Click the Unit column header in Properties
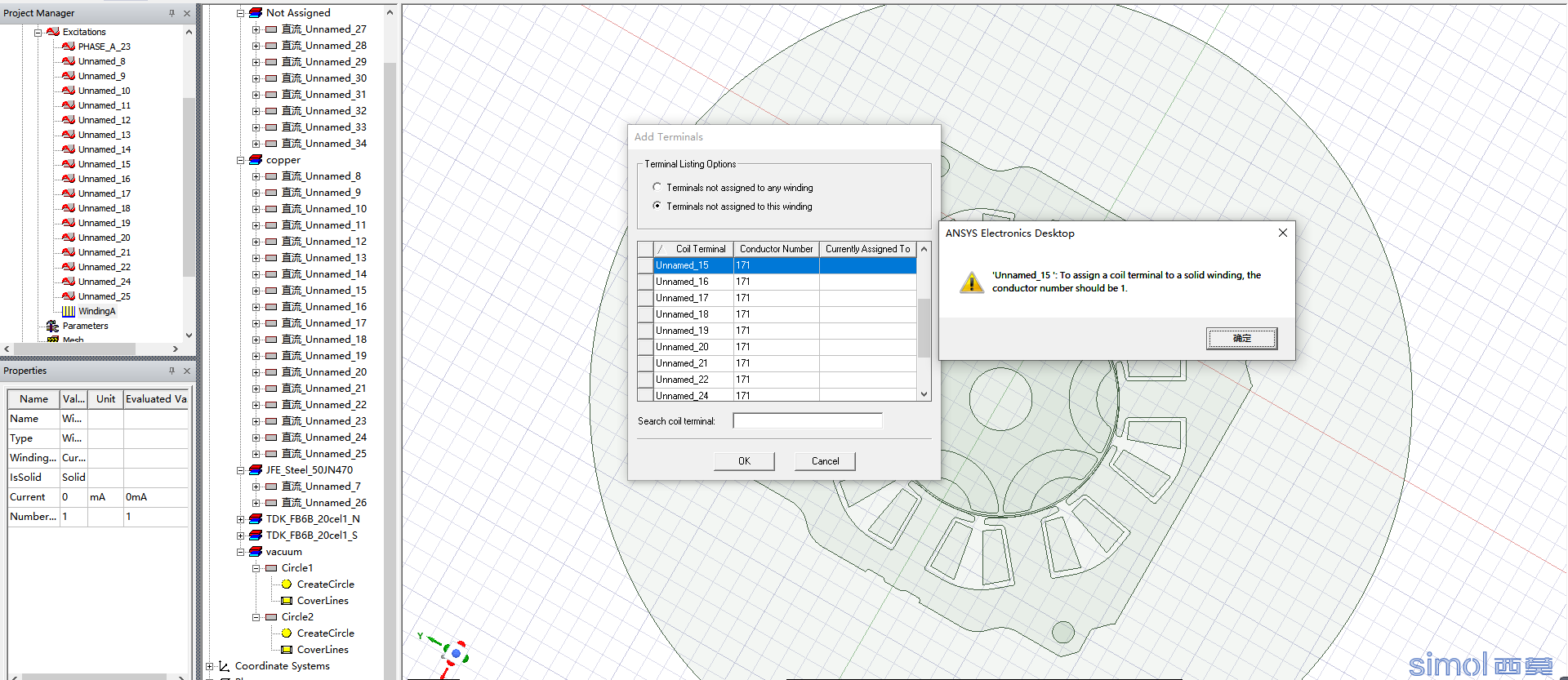Screen dimensions: 1568x680 105,399
